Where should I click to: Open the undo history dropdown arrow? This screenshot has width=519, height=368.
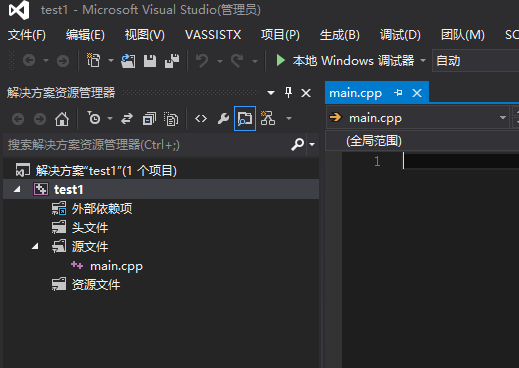(x=220, y=61)
